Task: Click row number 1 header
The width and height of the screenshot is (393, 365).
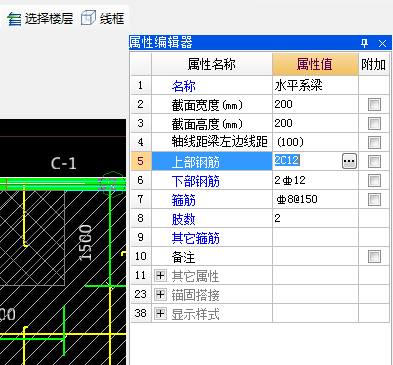Action: click(141, 85)
